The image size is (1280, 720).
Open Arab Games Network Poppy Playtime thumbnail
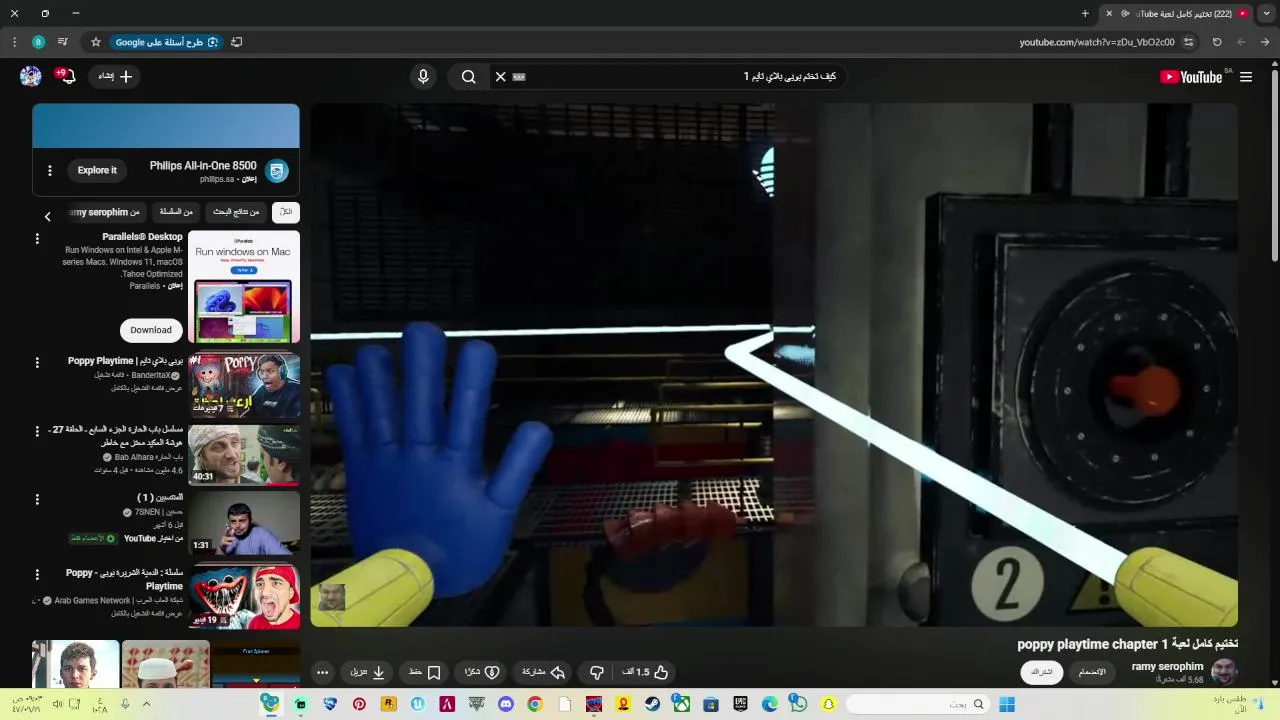click(243, 597)
